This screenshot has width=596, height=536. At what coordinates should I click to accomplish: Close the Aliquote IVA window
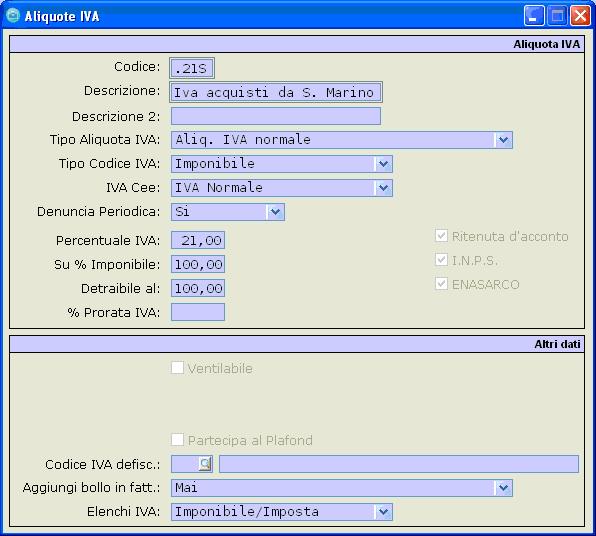(x=580, y=16)
